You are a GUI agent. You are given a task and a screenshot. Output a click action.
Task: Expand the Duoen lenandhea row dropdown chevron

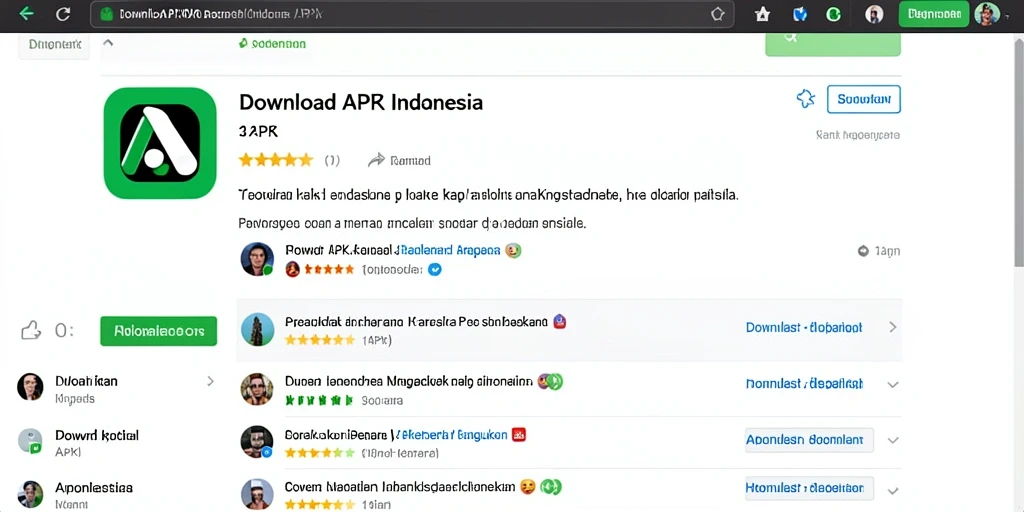[x=893, y=385]
